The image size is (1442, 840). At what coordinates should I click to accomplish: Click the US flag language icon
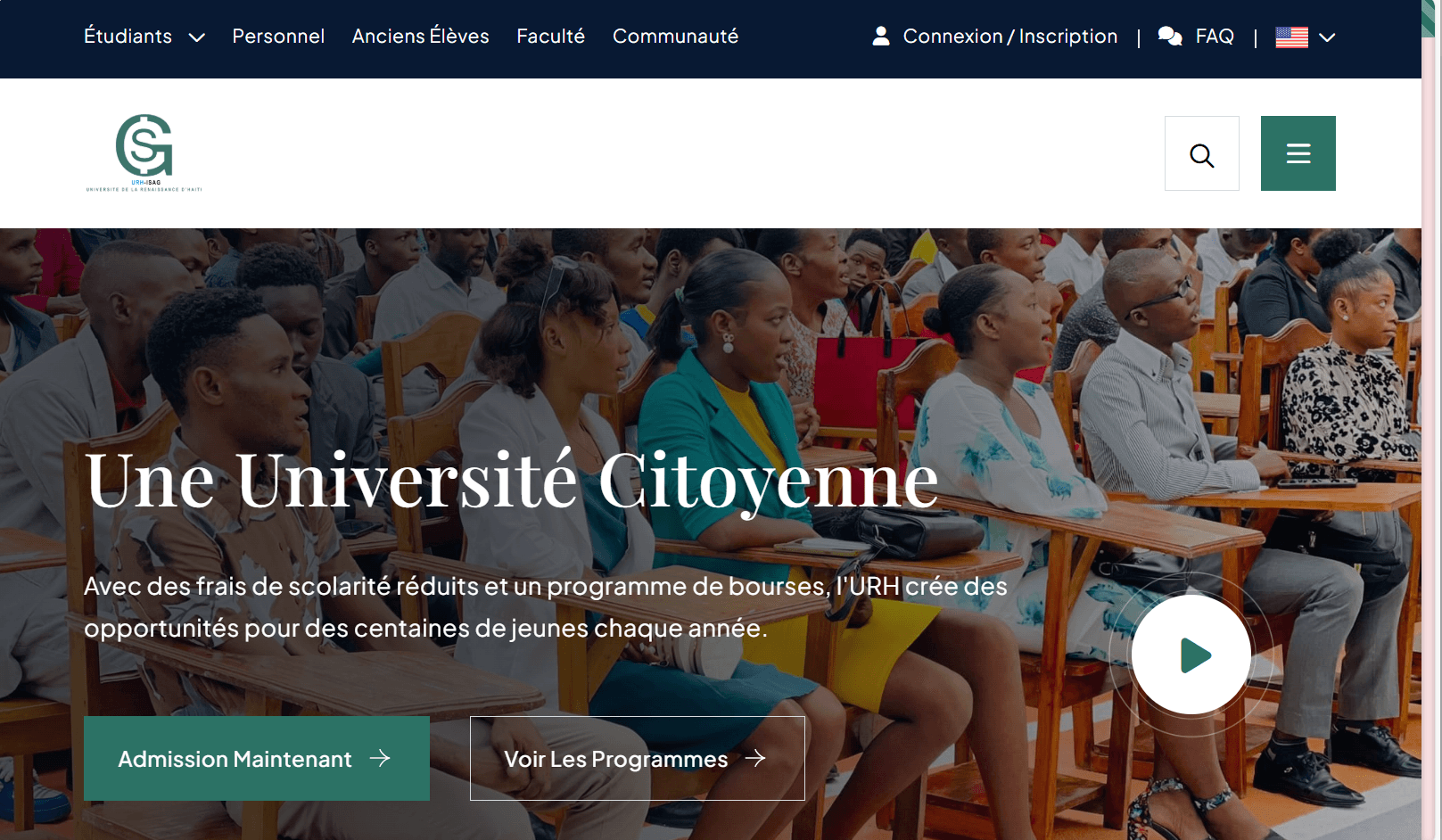point(1291,37)
